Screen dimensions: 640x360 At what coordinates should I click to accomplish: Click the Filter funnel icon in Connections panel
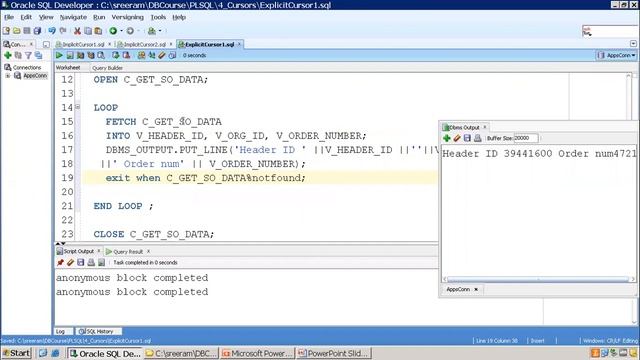click(x=28, y=55)
